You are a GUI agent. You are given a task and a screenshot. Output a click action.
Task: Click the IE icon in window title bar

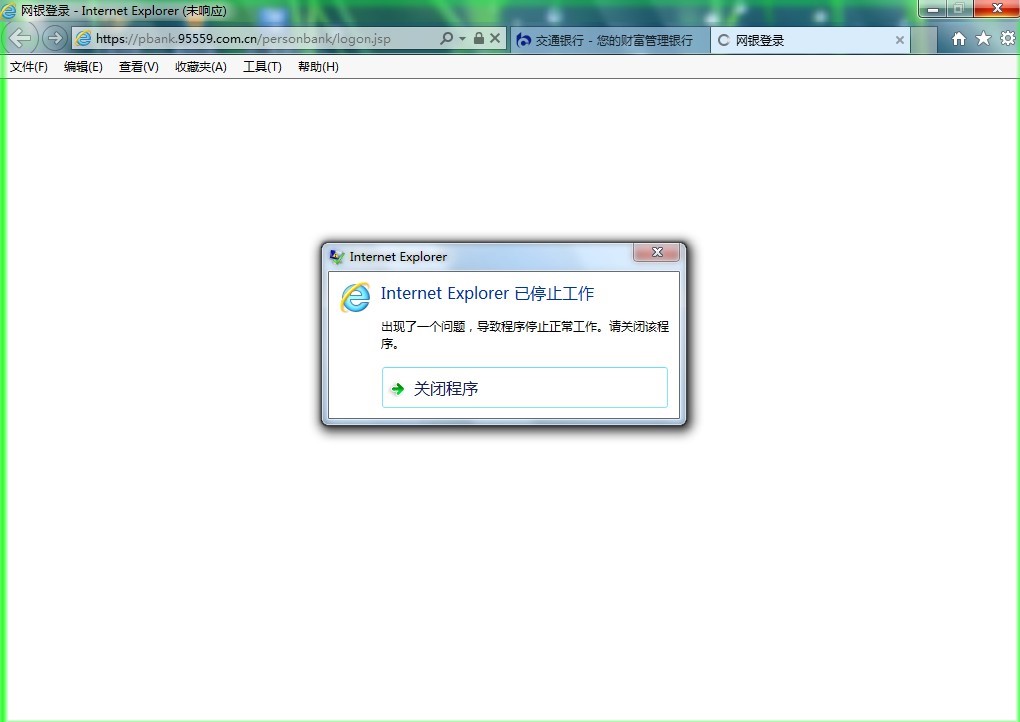[9, 10]
